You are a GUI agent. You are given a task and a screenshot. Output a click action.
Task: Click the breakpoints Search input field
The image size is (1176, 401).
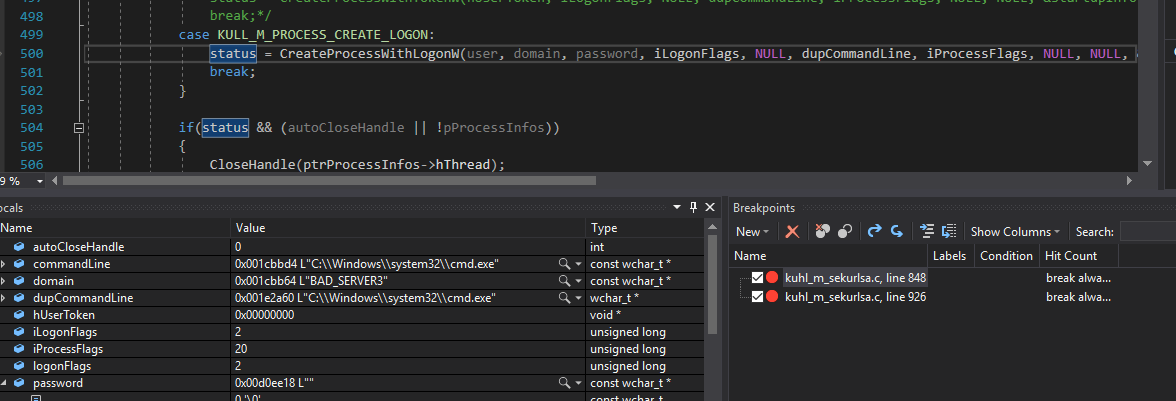pyautogui.click(x=1147, y=231)
